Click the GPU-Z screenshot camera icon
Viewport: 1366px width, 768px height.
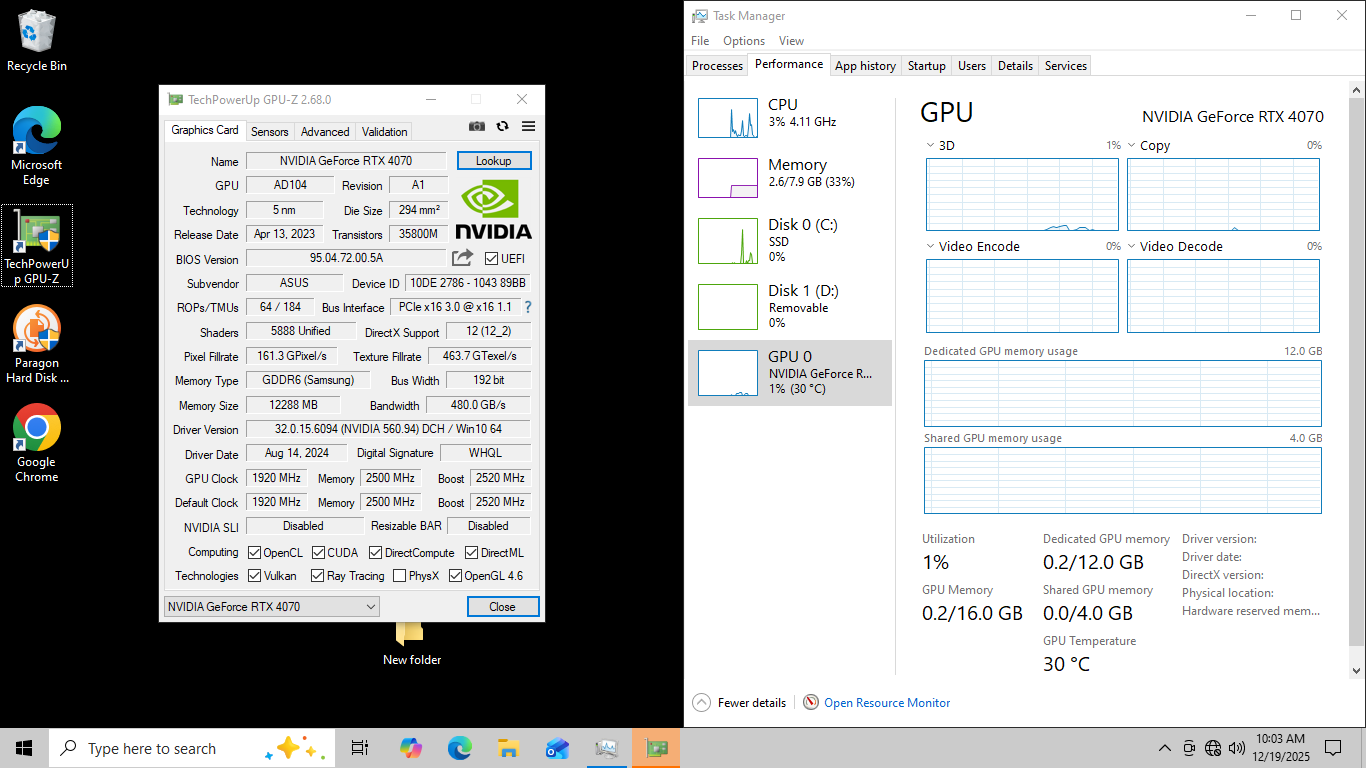[x=477, y=127]
